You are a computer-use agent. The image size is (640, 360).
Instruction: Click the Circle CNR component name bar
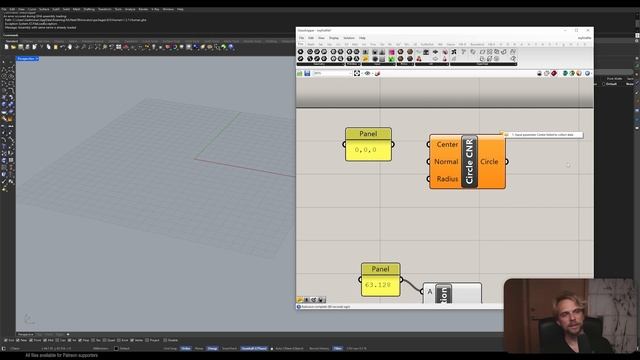pyautogui.click(x=469, y=162)
